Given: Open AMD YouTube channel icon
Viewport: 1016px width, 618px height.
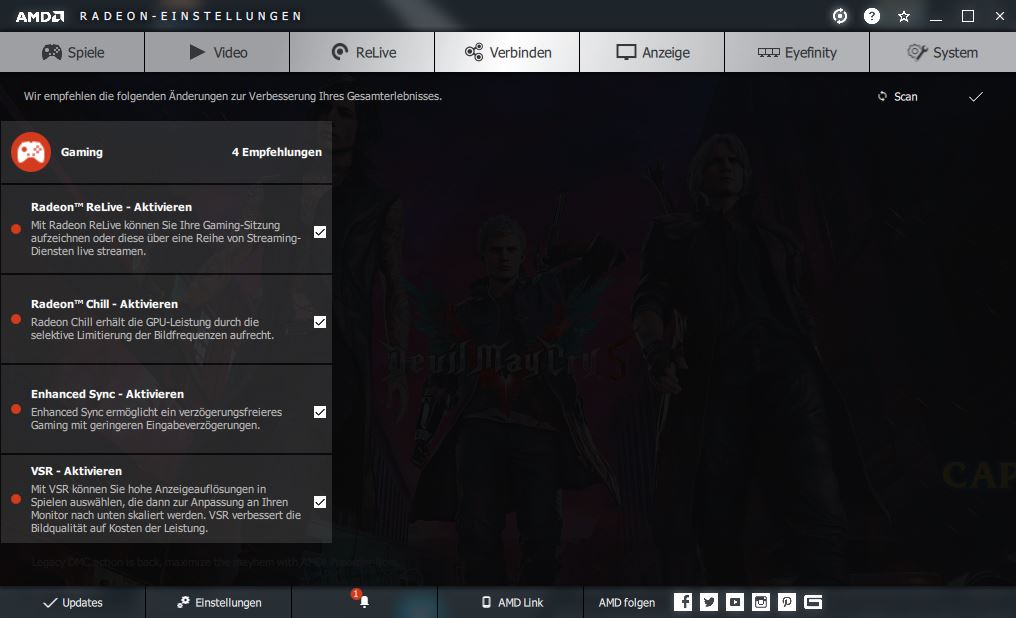Looking at the screenshot, I should click(735, 602).
